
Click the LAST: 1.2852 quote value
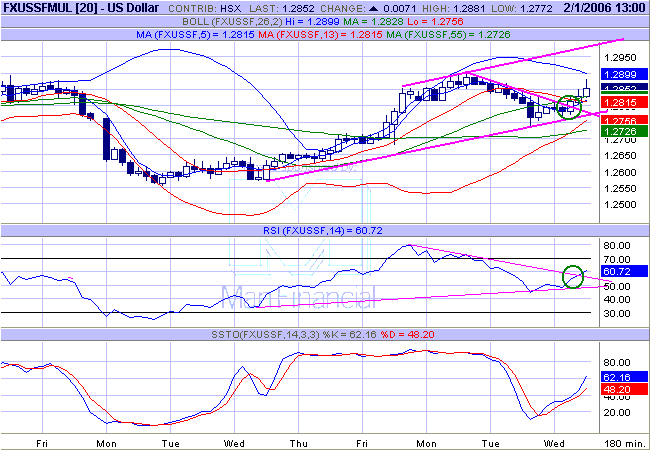tap(283, 8)
